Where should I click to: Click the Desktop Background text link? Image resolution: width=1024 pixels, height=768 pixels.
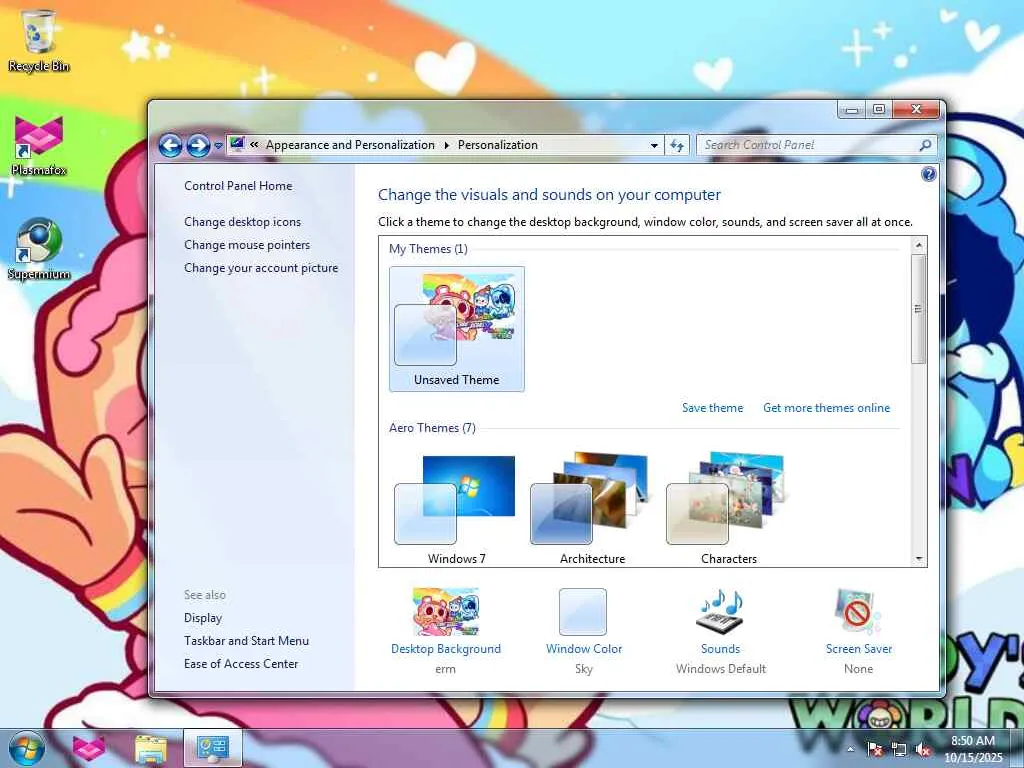coord(446,649)
